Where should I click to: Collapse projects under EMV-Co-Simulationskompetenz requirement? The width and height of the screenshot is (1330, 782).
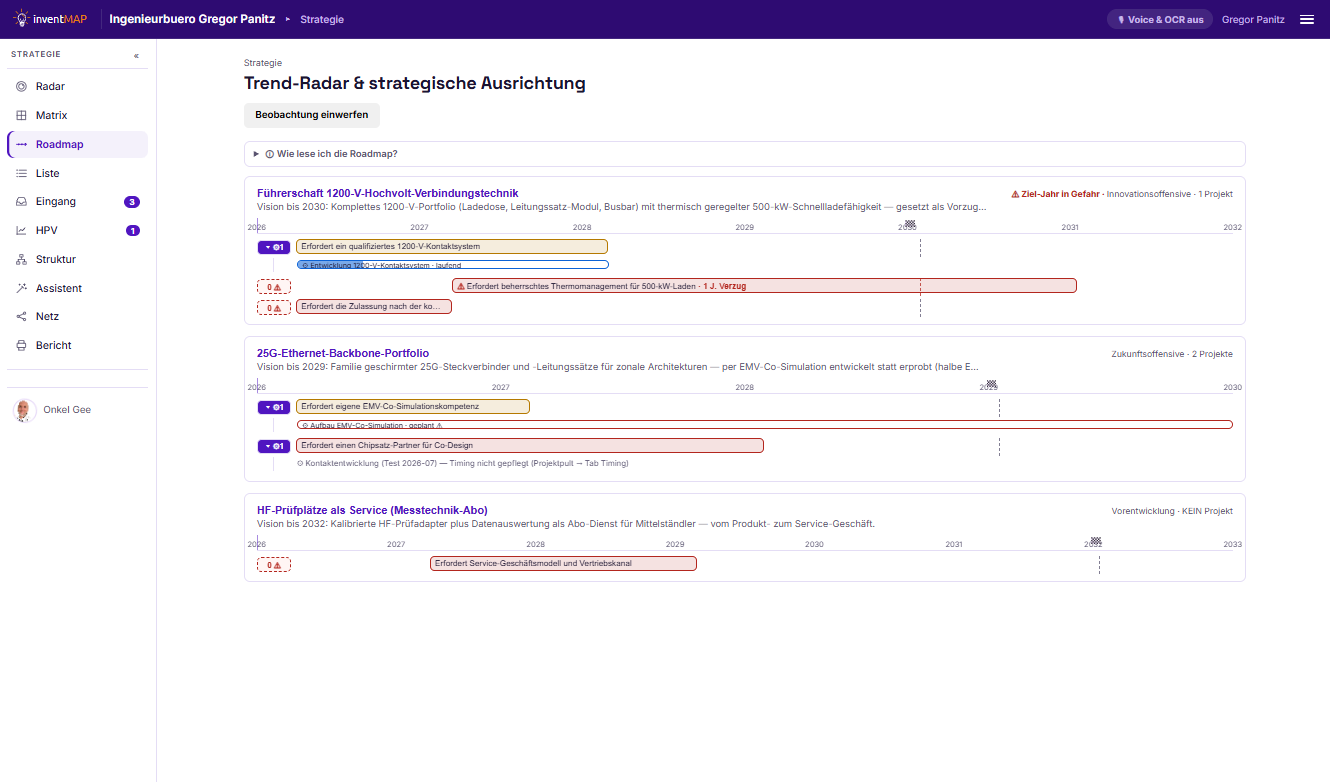(x=274, y=407)
